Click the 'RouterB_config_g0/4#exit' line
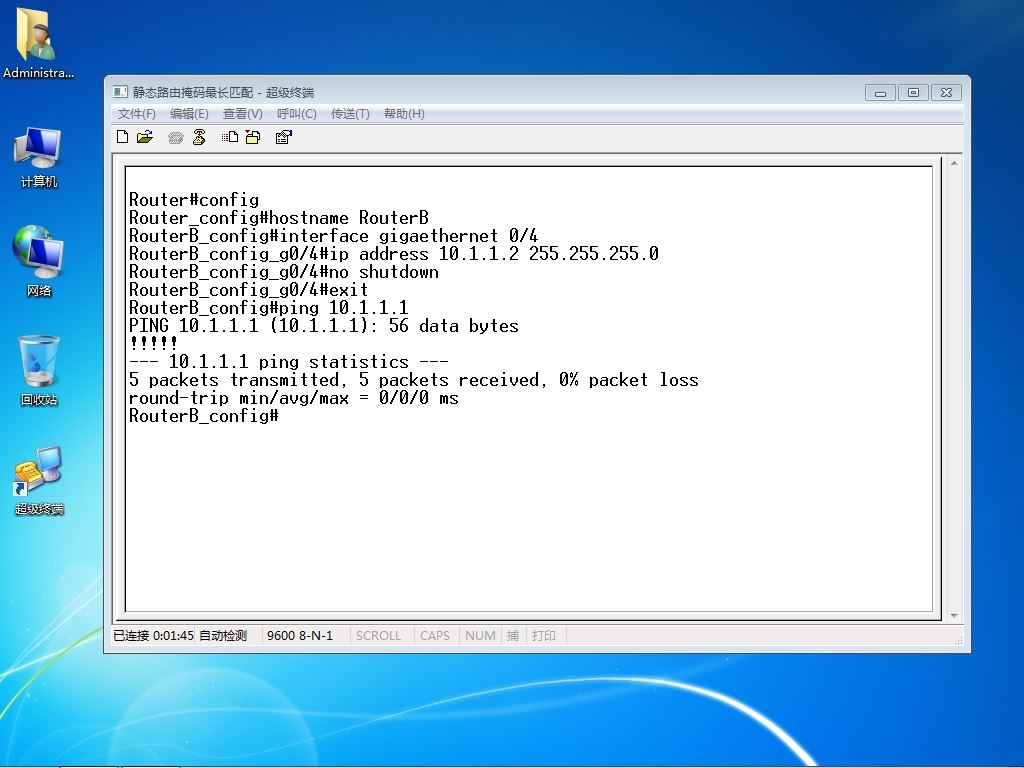 tap(249, 290)
